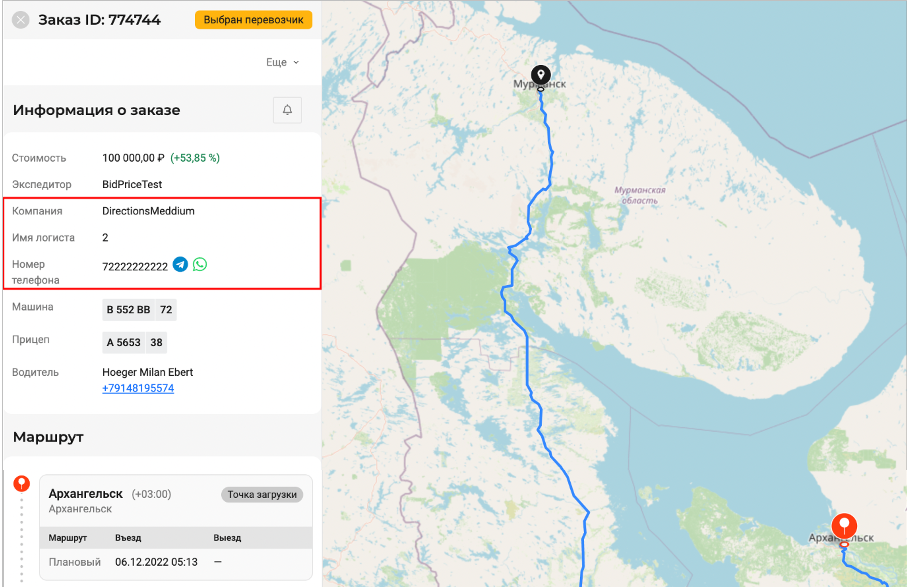
Task: Click trailer plate A 5653 38
Action: [135, 342]
